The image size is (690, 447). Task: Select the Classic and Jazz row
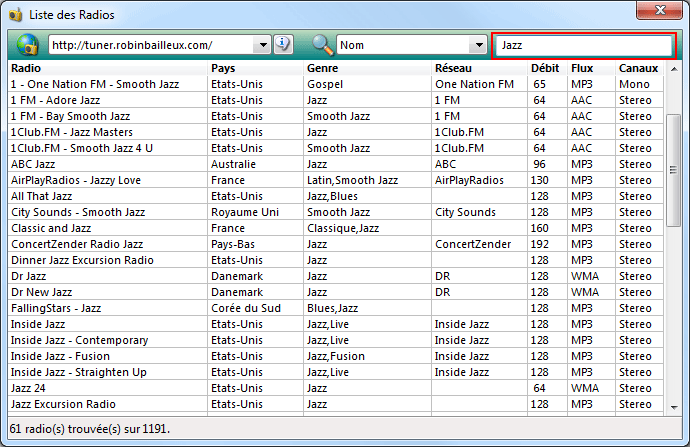click(335, 228)
